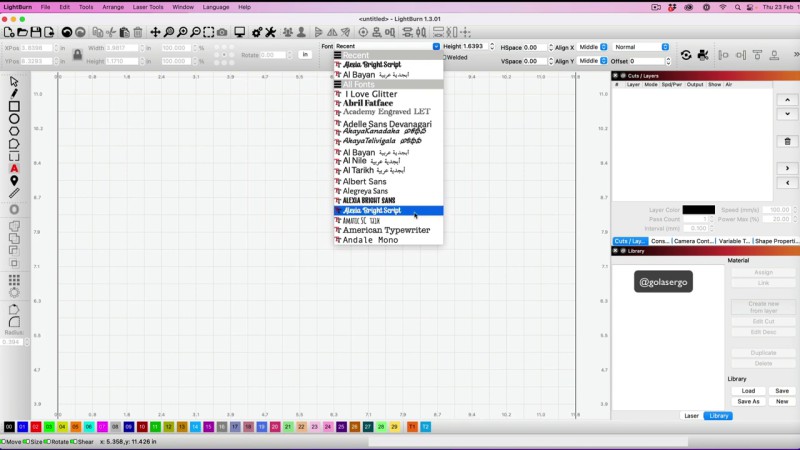Select the Create Text tool
Screen dimensions: 800x450
[x=14, y=168]
